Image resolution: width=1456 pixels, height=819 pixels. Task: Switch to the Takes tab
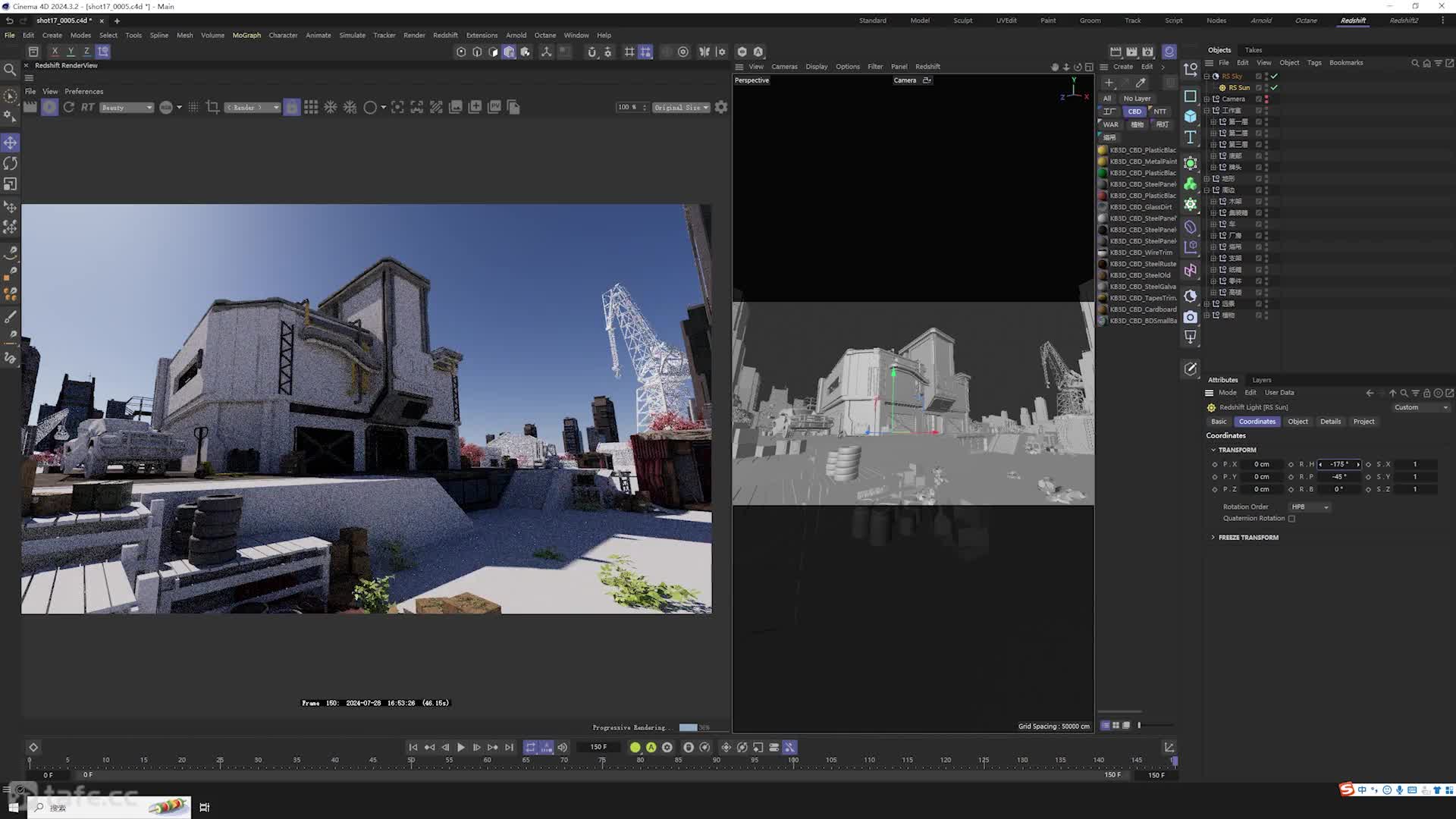[x=1254, y=50]
